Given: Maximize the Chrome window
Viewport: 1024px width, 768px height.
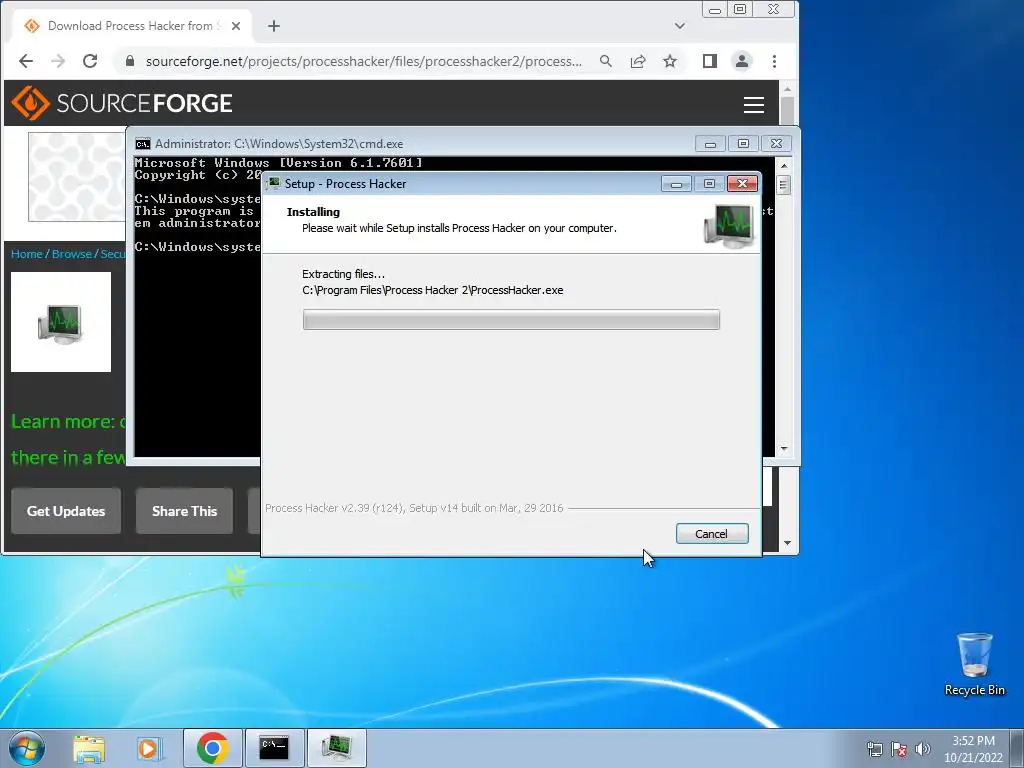Looking at the screenshot, I should click(740, 10).
